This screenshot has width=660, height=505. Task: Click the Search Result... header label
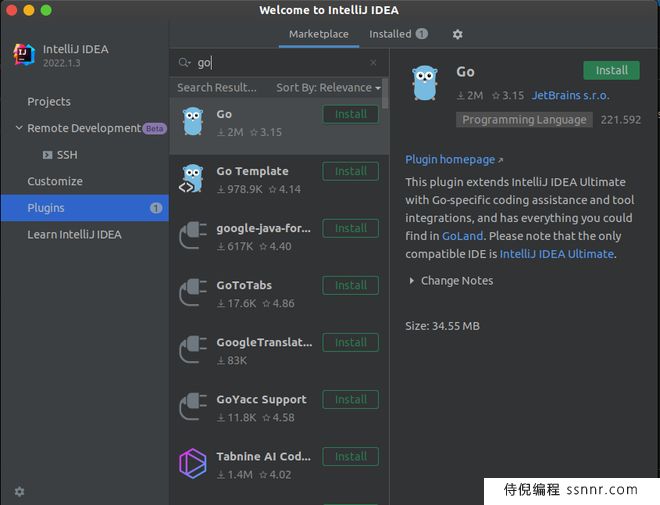point(217,88)
